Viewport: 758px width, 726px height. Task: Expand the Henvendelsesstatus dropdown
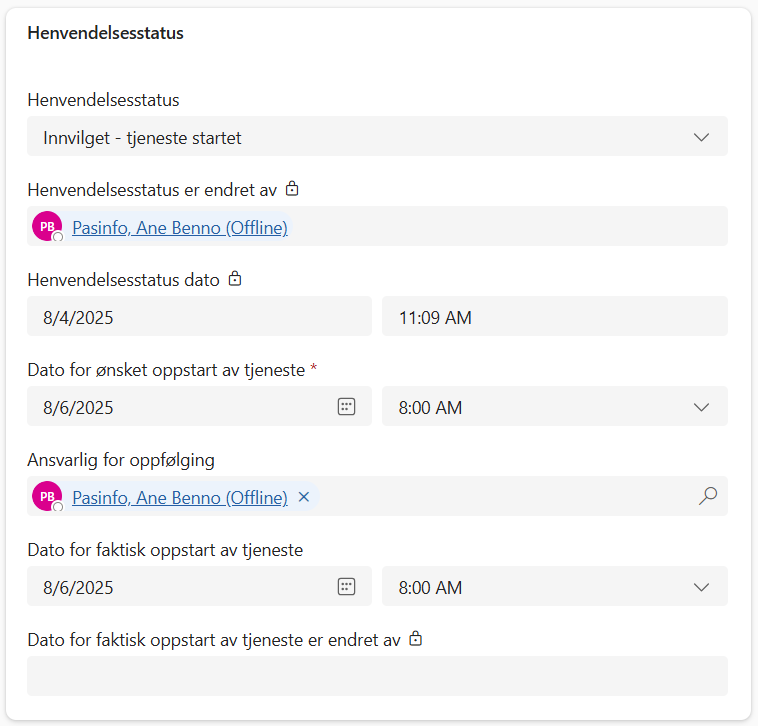(701, 137)
